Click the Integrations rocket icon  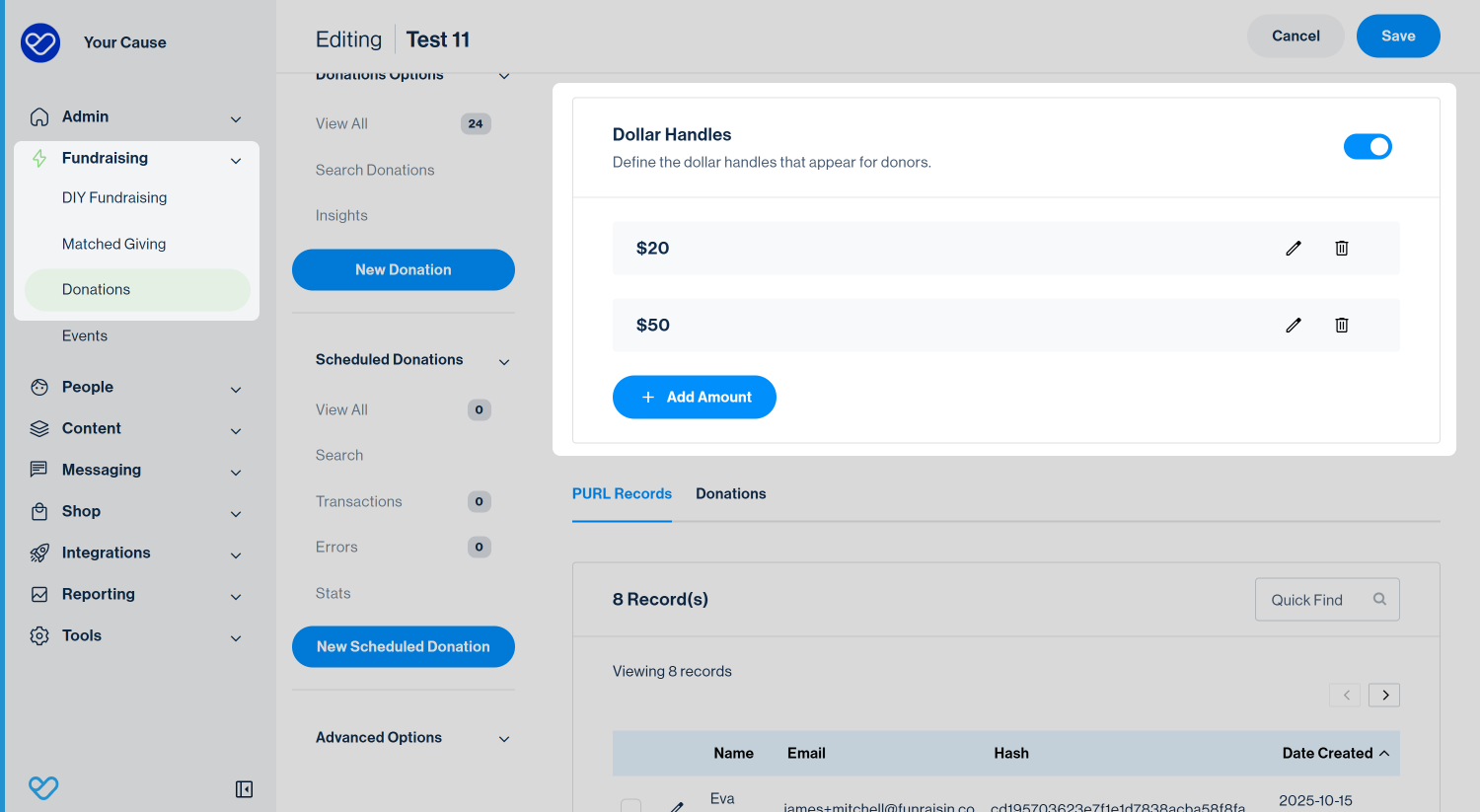[39, 553]
